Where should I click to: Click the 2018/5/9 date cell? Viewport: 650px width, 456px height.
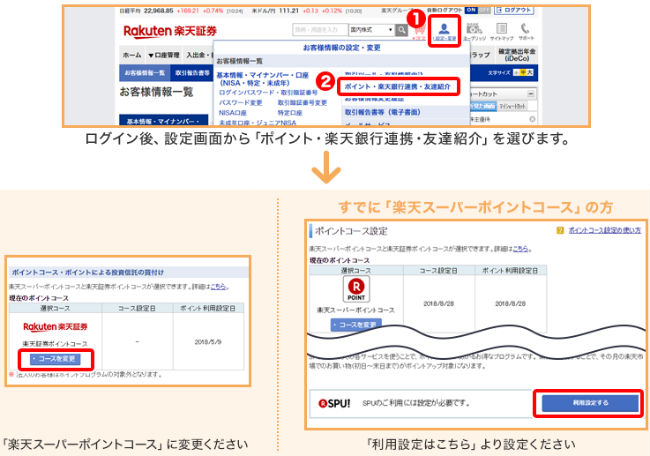point(208,342)
